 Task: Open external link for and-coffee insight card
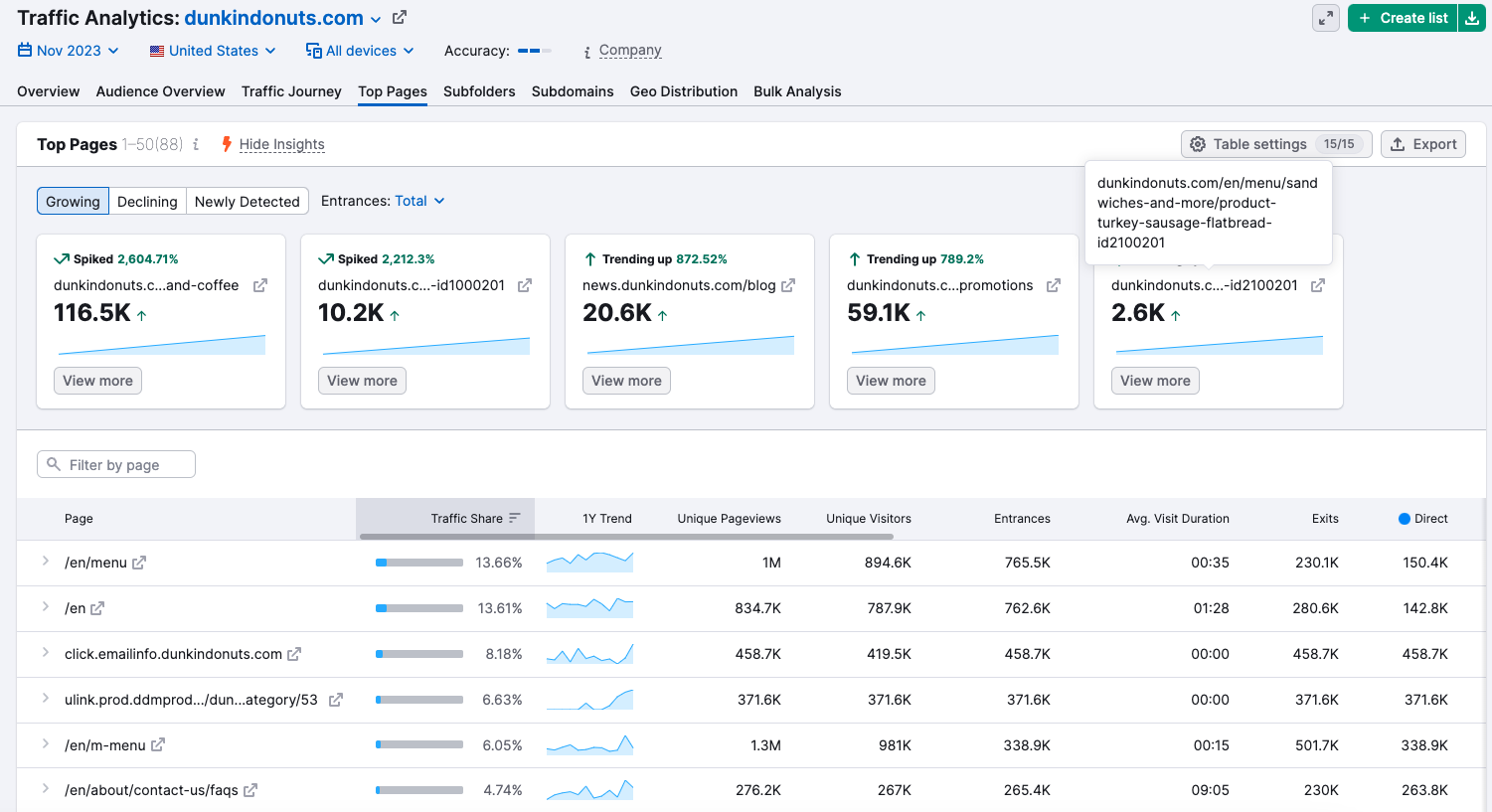[x=260, y=285]
